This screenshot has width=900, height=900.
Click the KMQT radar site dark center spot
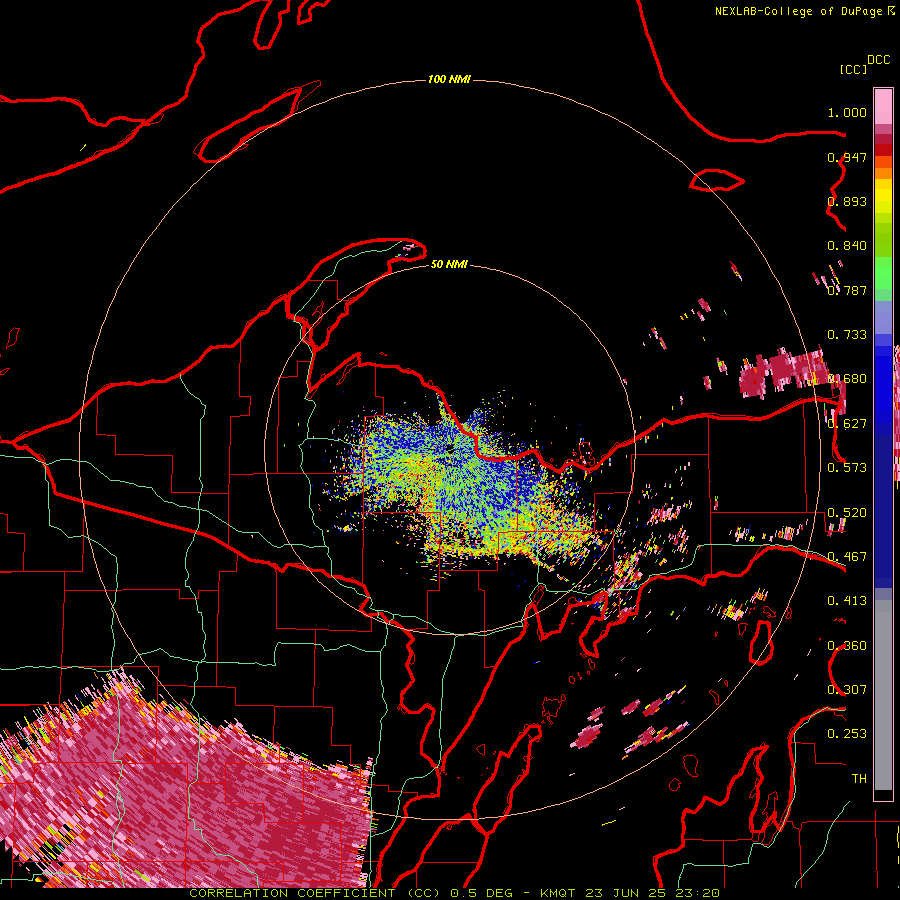[451, 448]
